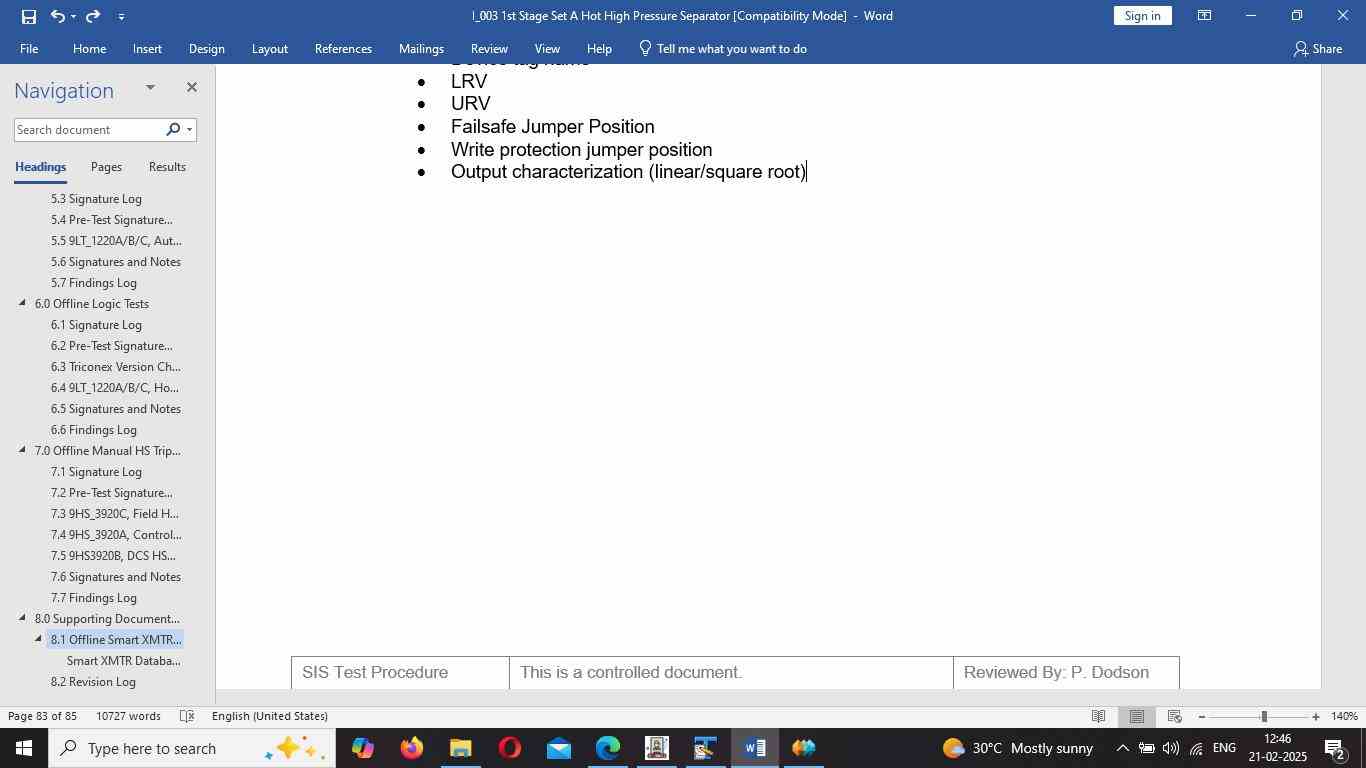Open the Review tab
Viewport: 1366px width, 768px height.
(489, 48)
